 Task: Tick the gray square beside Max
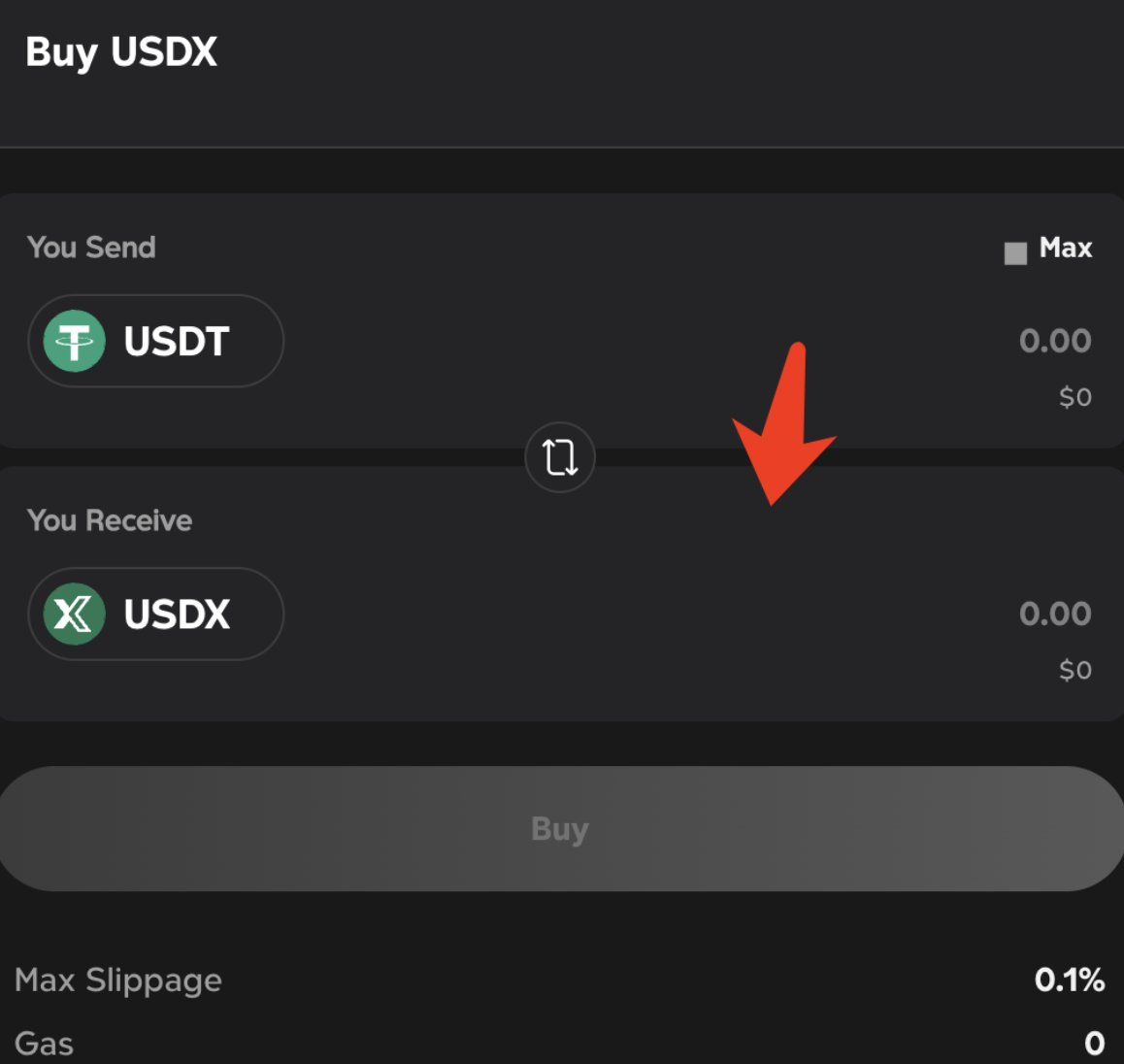[x=1015, y=253]
